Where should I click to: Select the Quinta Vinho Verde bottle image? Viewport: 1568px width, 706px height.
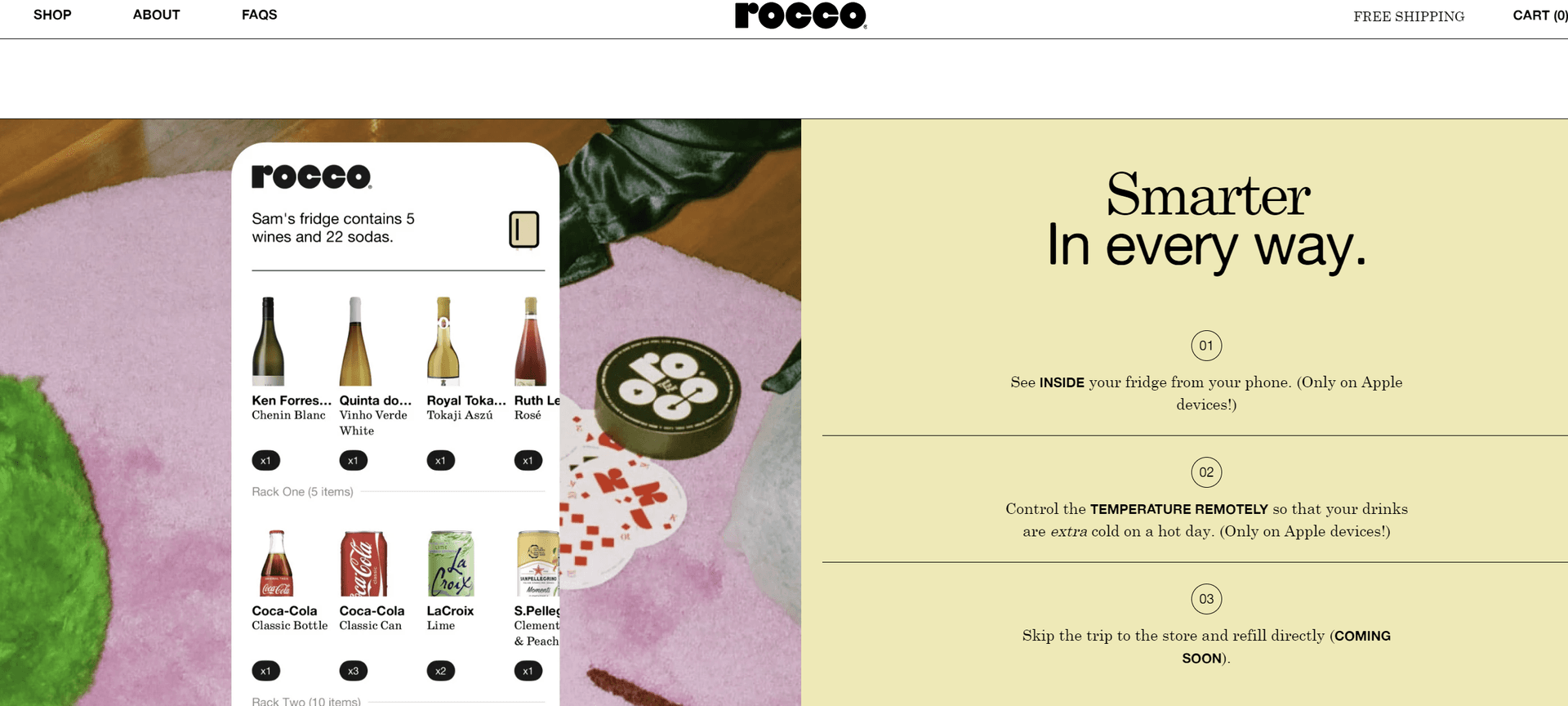point(355,341)
